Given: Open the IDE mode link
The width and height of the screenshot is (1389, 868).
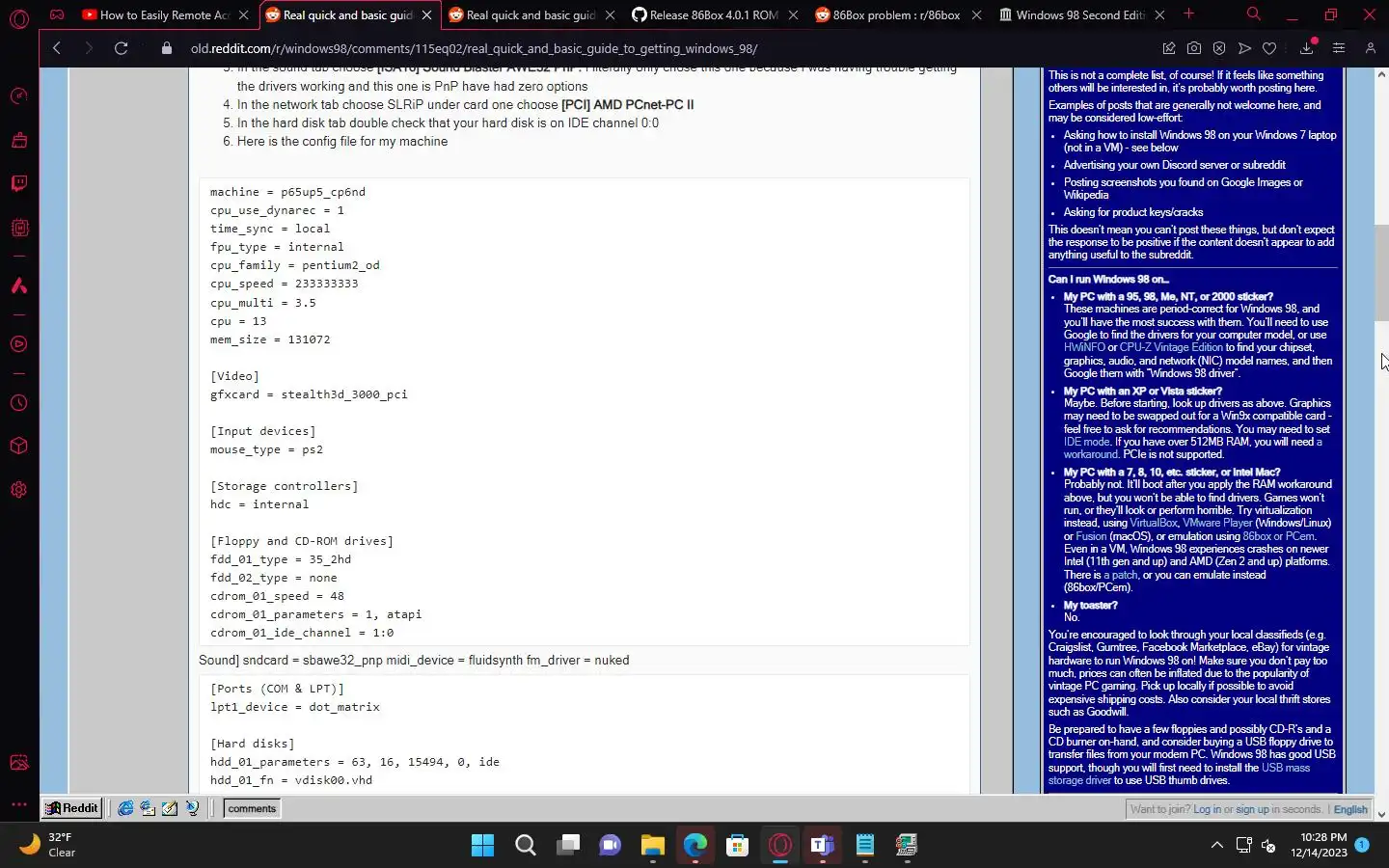Looking at the screenshot, I should click(1087, 442).
